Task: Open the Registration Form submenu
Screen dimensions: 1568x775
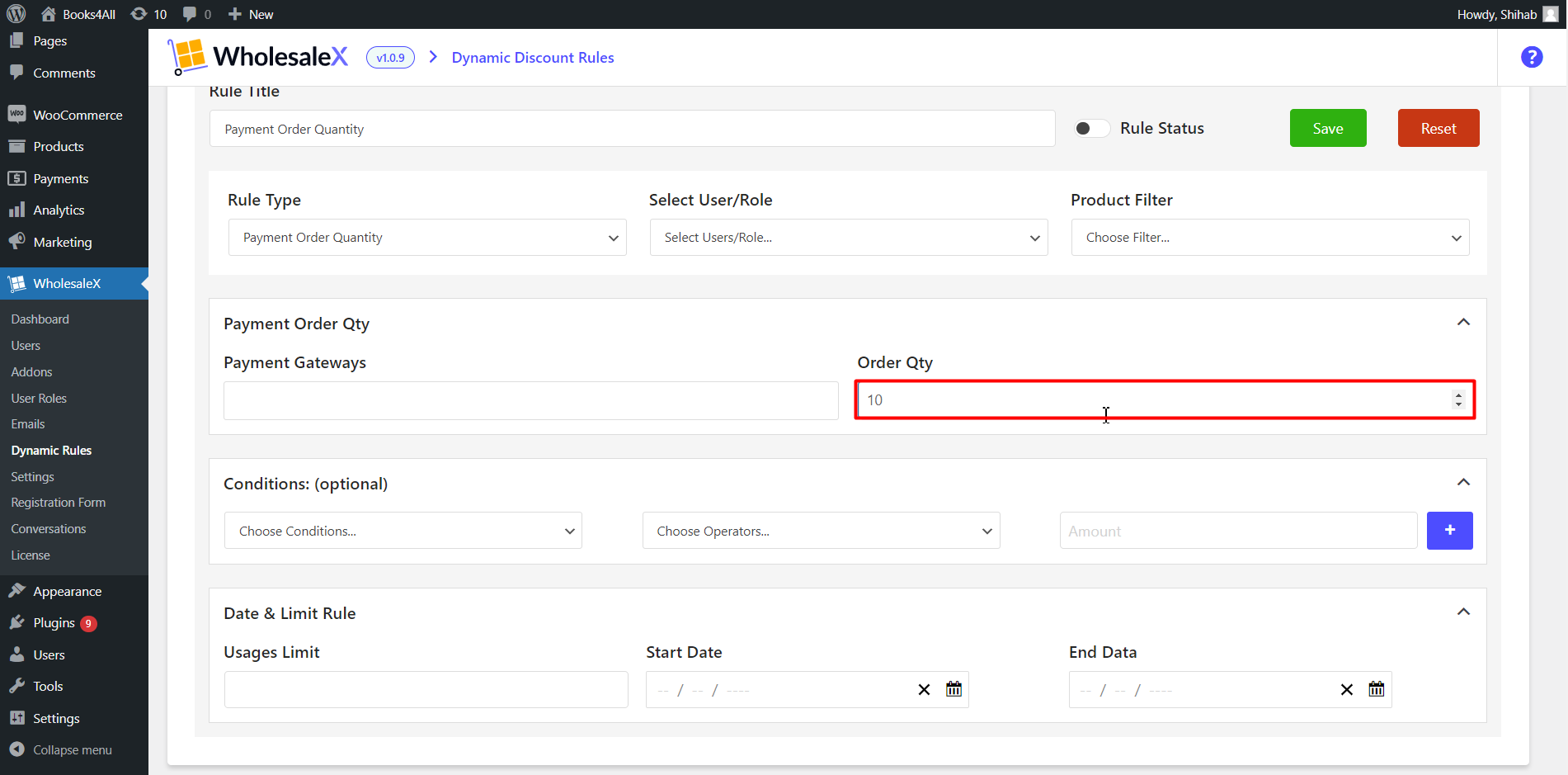Action: click(59, 503)
